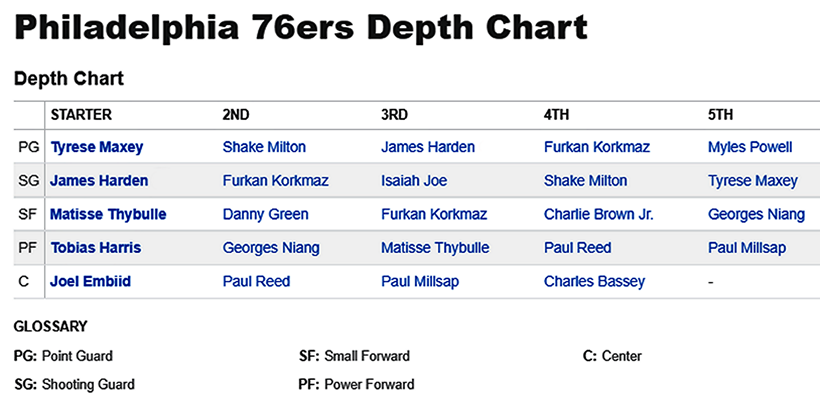Image resolution: width=820 pixels, height=408 pixels.
Task: Open Tyrese Maxey starter point guard link
Action: pos(98,147)
